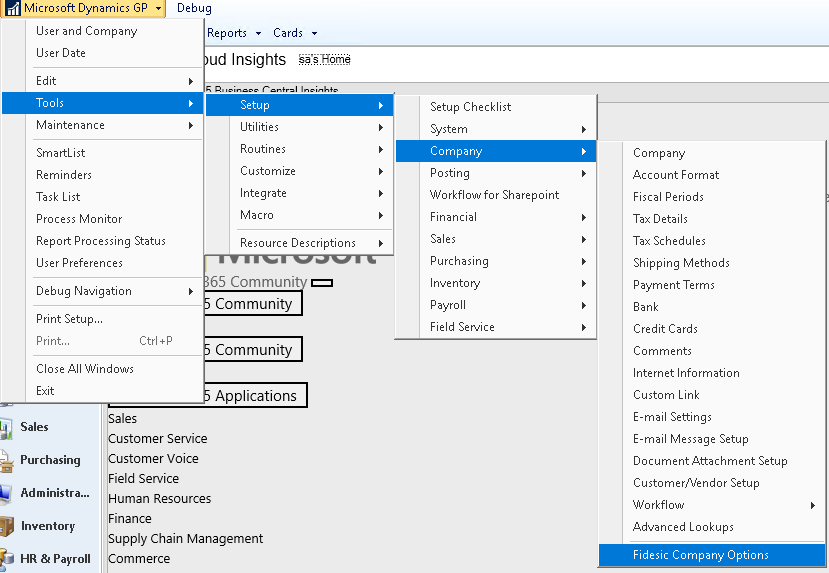Open Credit Cards setup

coord(712,329)
